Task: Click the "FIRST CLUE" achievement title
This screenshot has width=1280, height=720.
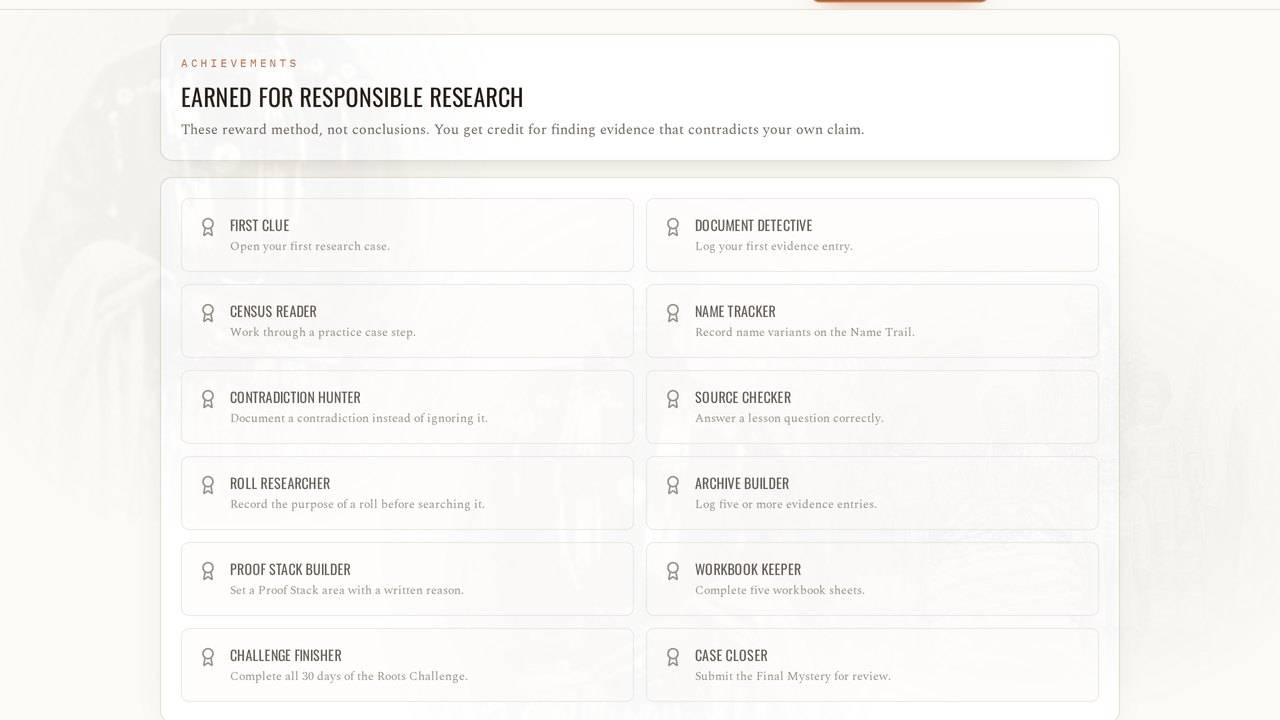Action: pos(259,226)
